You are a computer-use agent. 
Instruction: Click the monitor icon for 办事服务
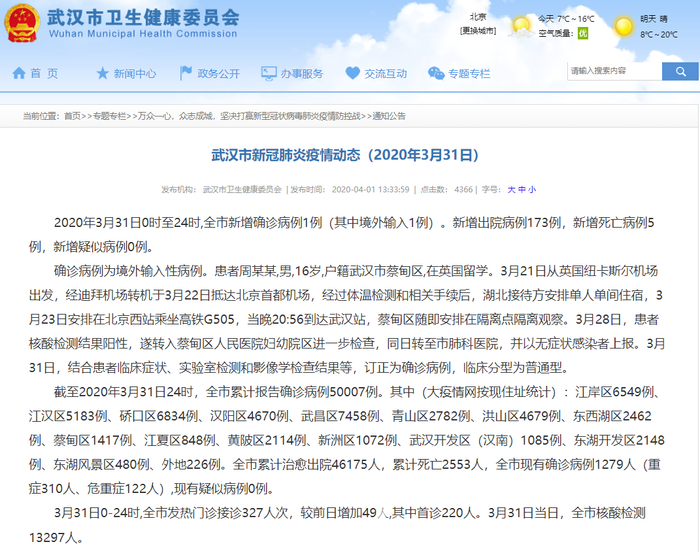pos(269,74)
